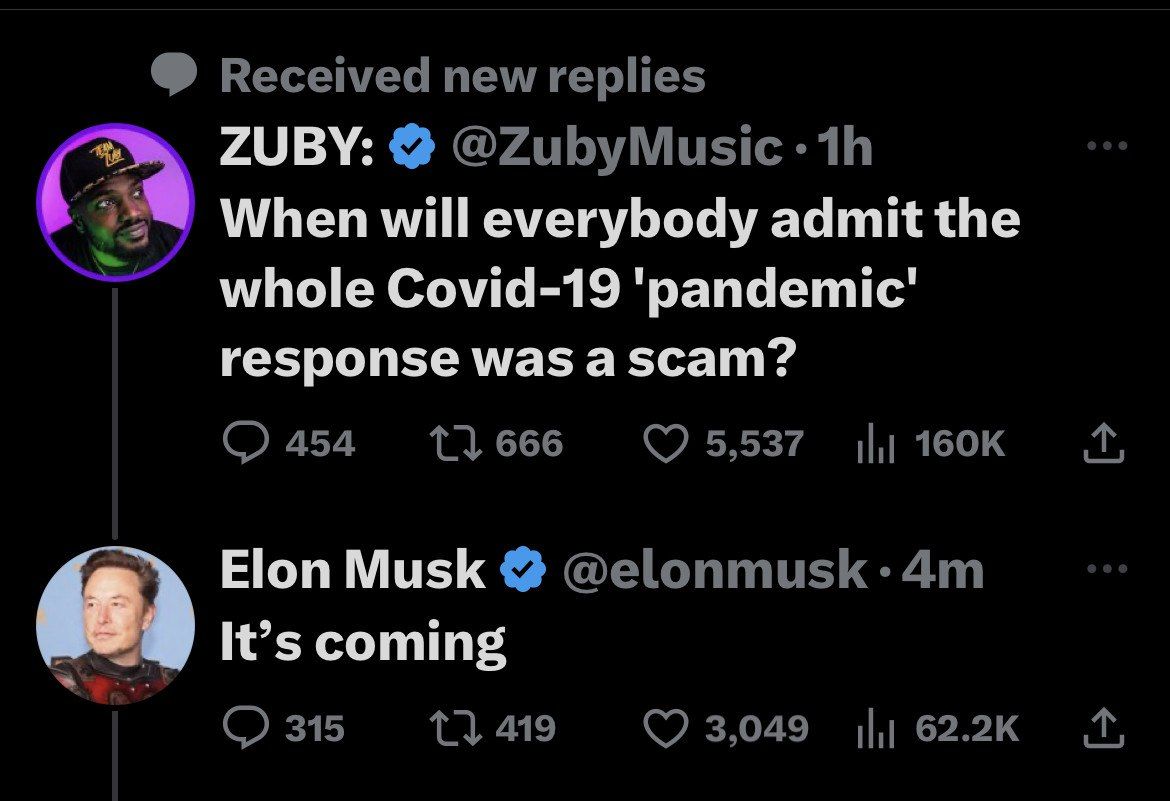Open ZUBY's profile picture
Screen dimensions: 1170x801
tap(115, 203)
